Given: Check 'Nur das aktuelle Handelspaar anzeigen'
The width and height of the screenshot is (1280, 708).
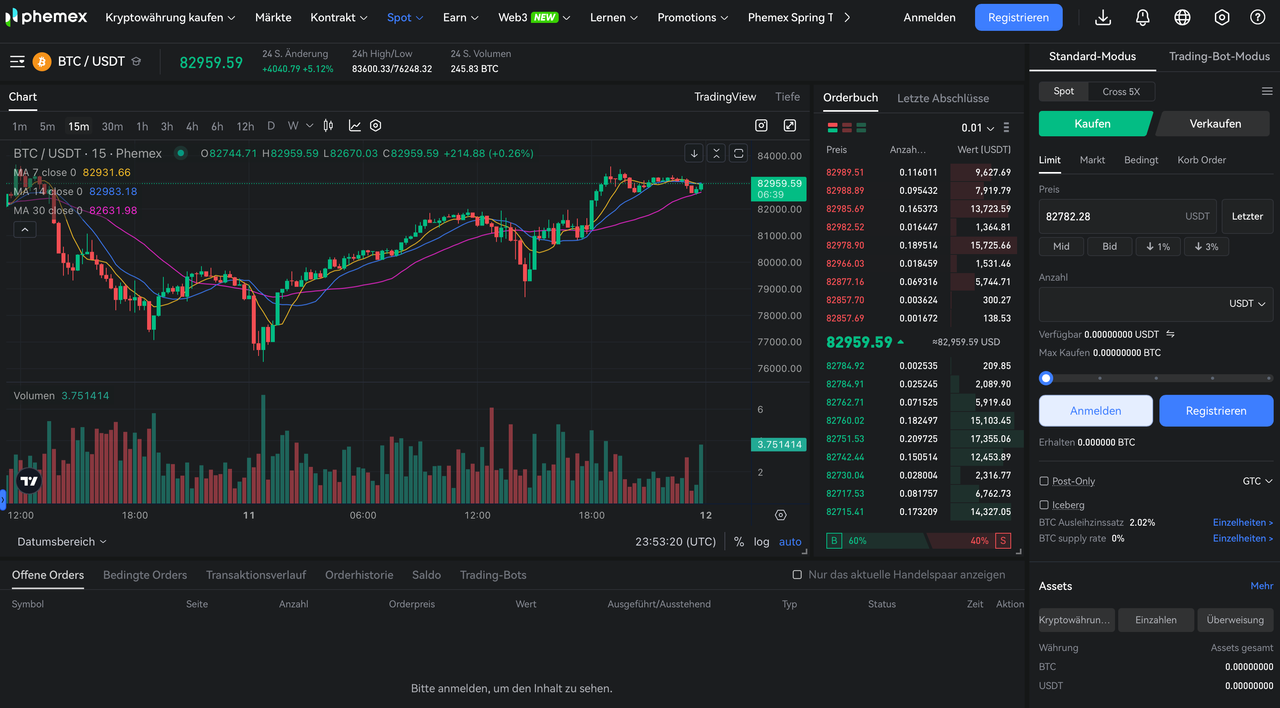Looking at the screenshot, I should pos(797,575).
